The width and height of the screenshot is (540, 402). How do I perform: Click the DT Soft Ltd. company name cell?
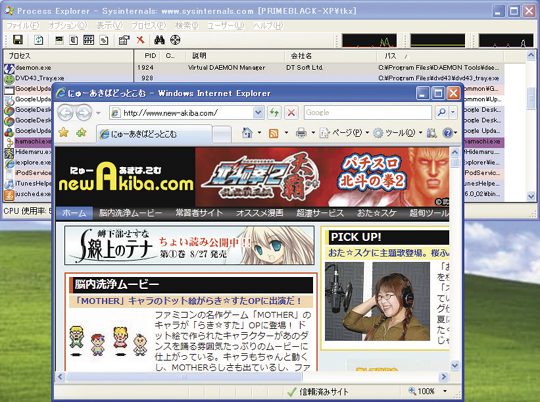304,68
